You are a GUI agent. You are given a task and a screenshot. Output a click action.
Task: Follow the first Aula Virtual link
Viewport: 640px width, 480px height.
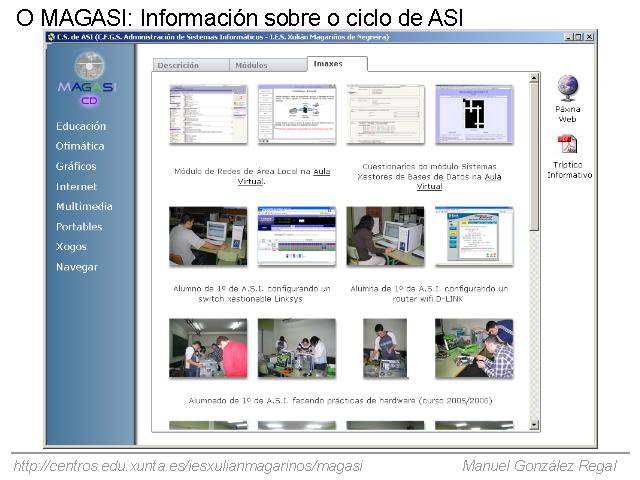(x=322, y=172)
